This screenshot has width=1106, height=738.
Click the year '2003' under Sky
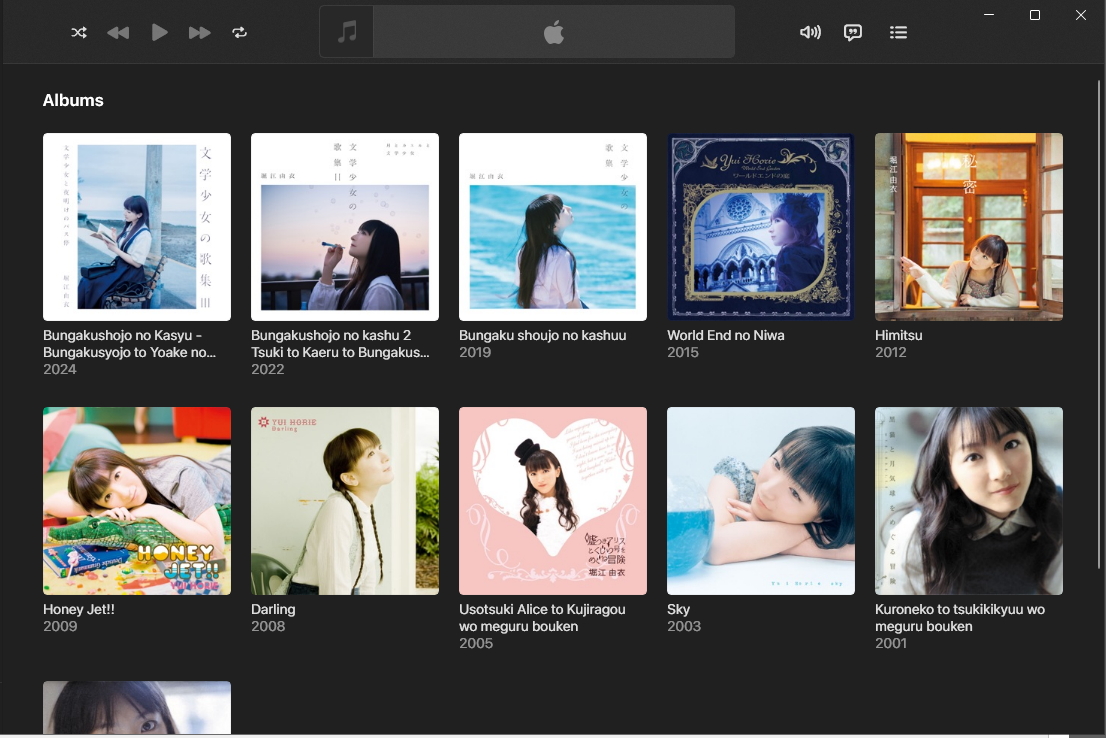(684, 626)
